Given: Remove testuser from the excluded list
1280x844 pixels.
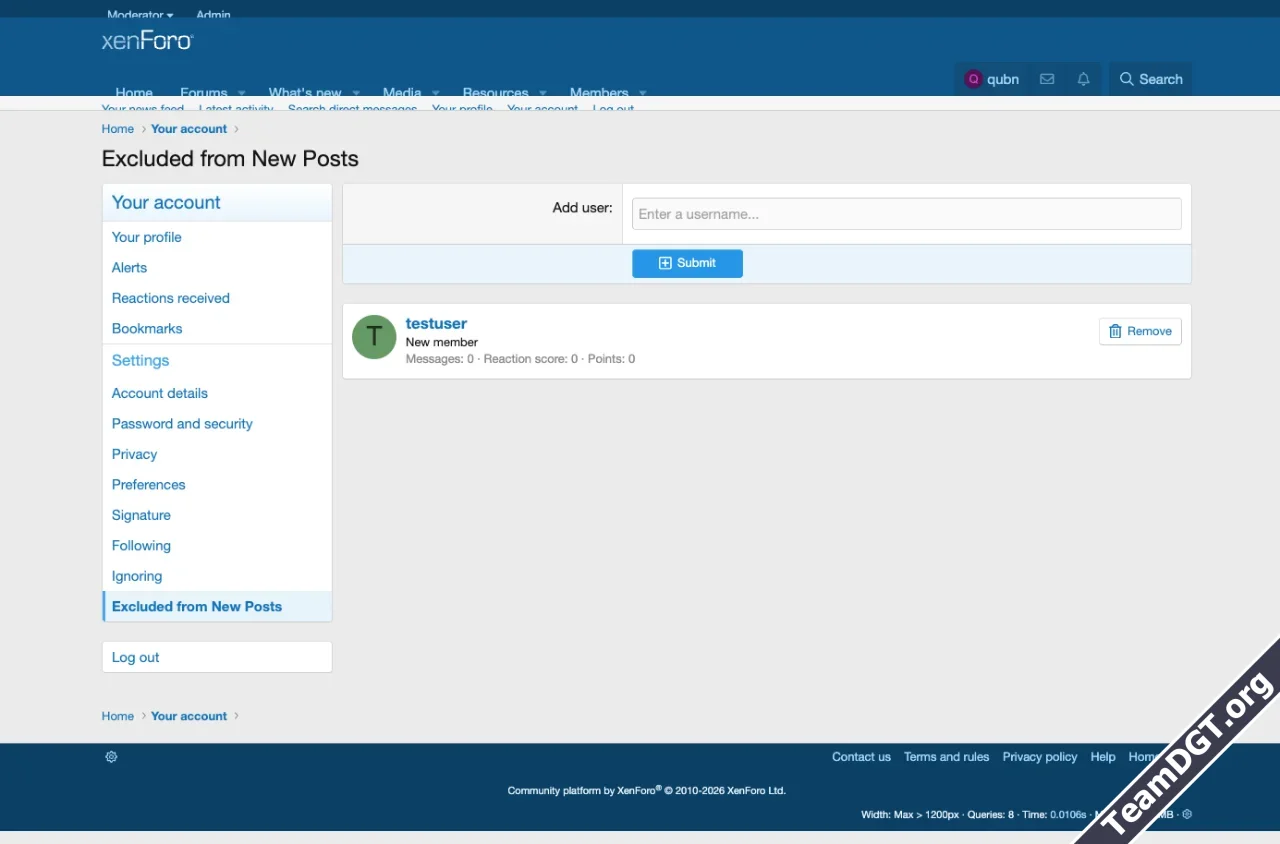Looking at the screenshot, I should point(1140,331).
